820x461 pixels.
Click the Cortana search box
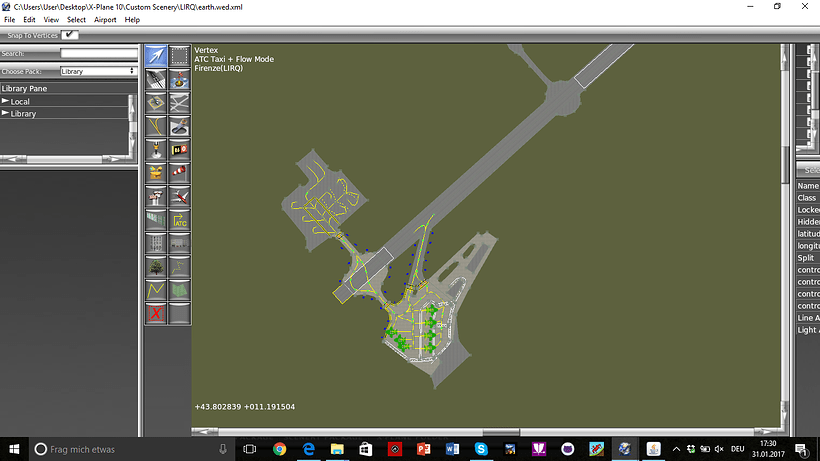[131, 449]
